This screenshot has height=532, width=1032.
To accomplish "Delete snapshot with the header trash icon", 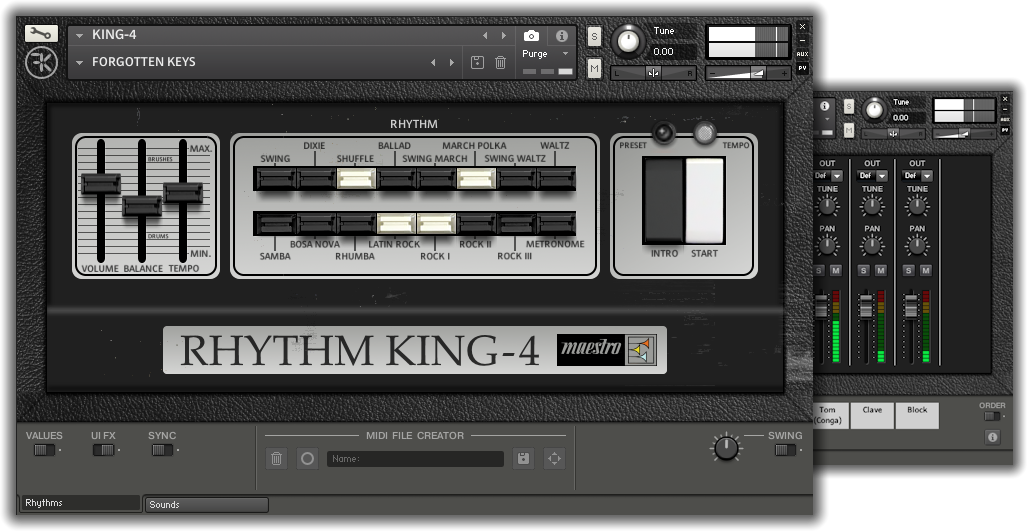I will pyautogui.click(x=500, y=63).
